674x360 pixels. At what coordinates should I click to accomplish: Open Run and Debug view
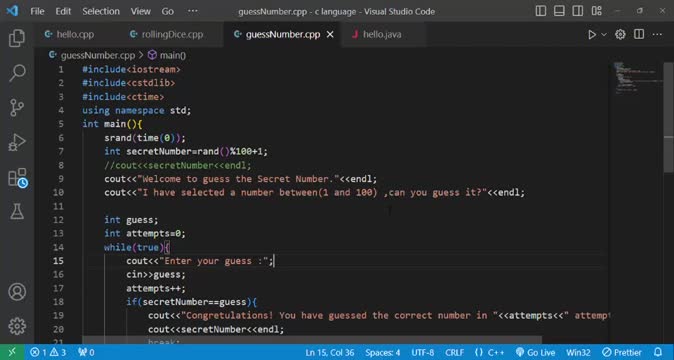(x=17, y=142)
